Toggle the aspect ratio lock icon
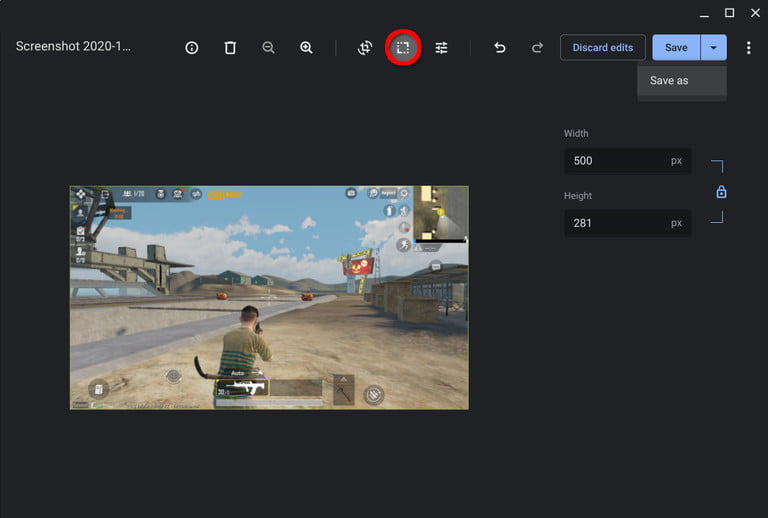768x518 pixels. tap(721, 191)
